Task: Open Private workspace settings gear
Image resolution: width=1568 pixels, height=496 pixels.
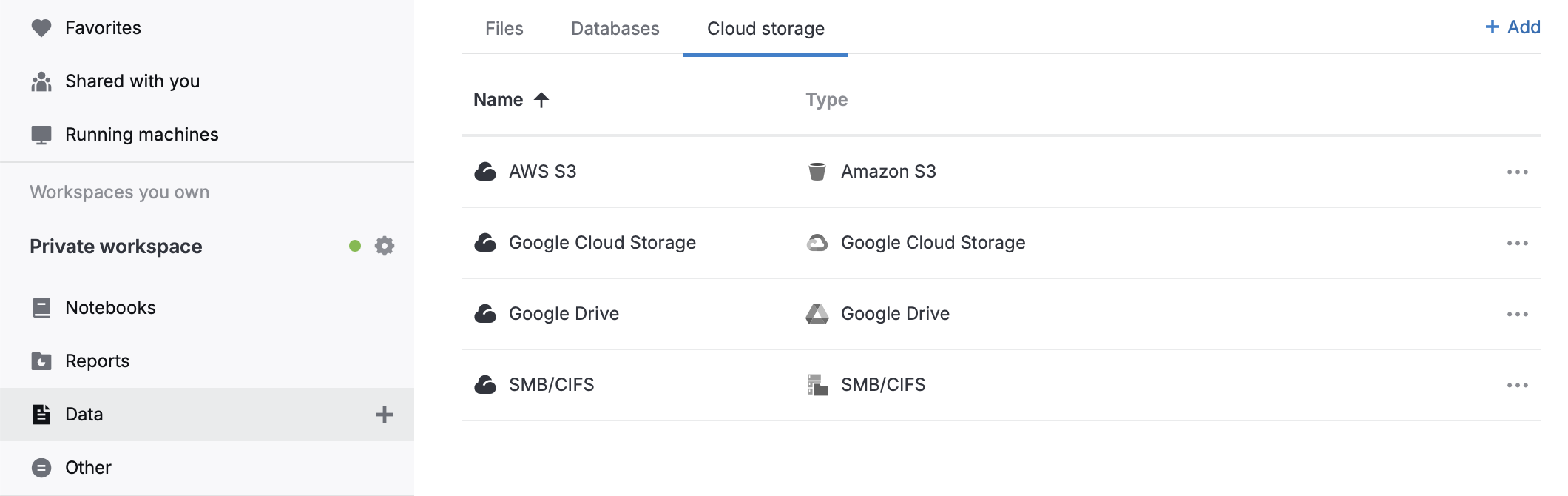Action: coord(384,246)
